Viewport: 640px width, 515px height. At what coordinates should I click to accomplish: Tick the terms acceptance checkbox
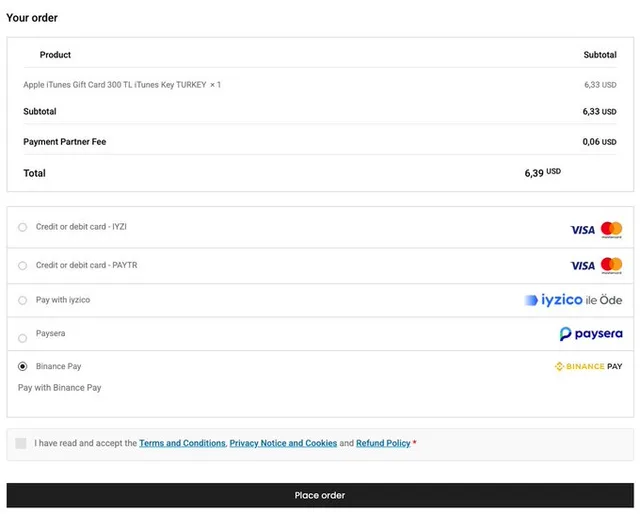(x=21, y=443)
